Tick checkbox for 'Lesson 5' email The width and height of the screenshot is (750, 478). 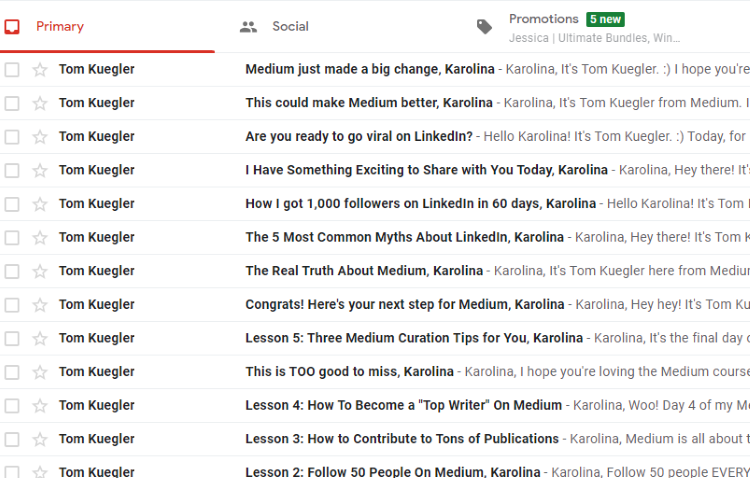pos(12,339)
